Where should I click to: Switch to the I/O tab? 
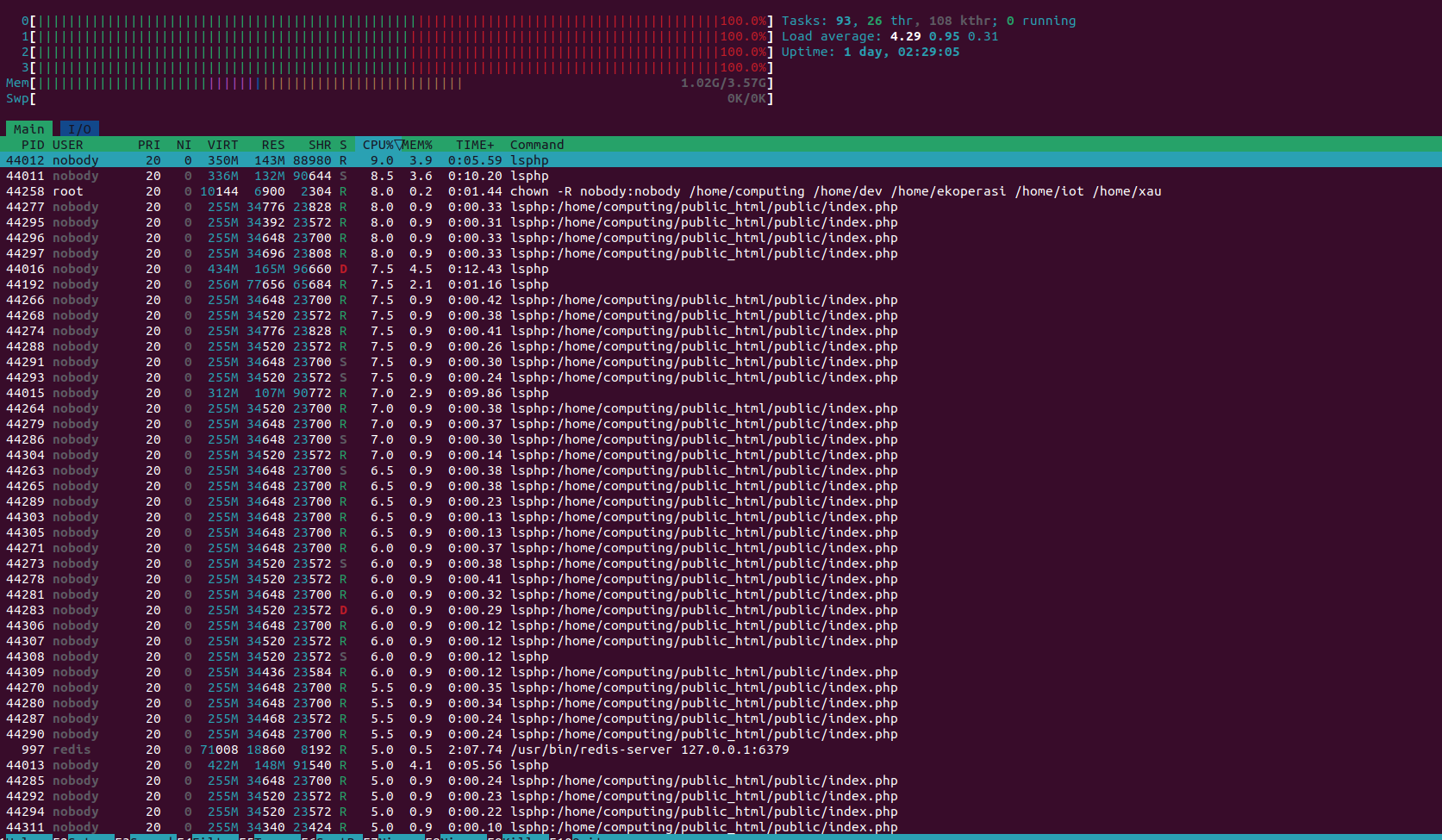point(79,128)
